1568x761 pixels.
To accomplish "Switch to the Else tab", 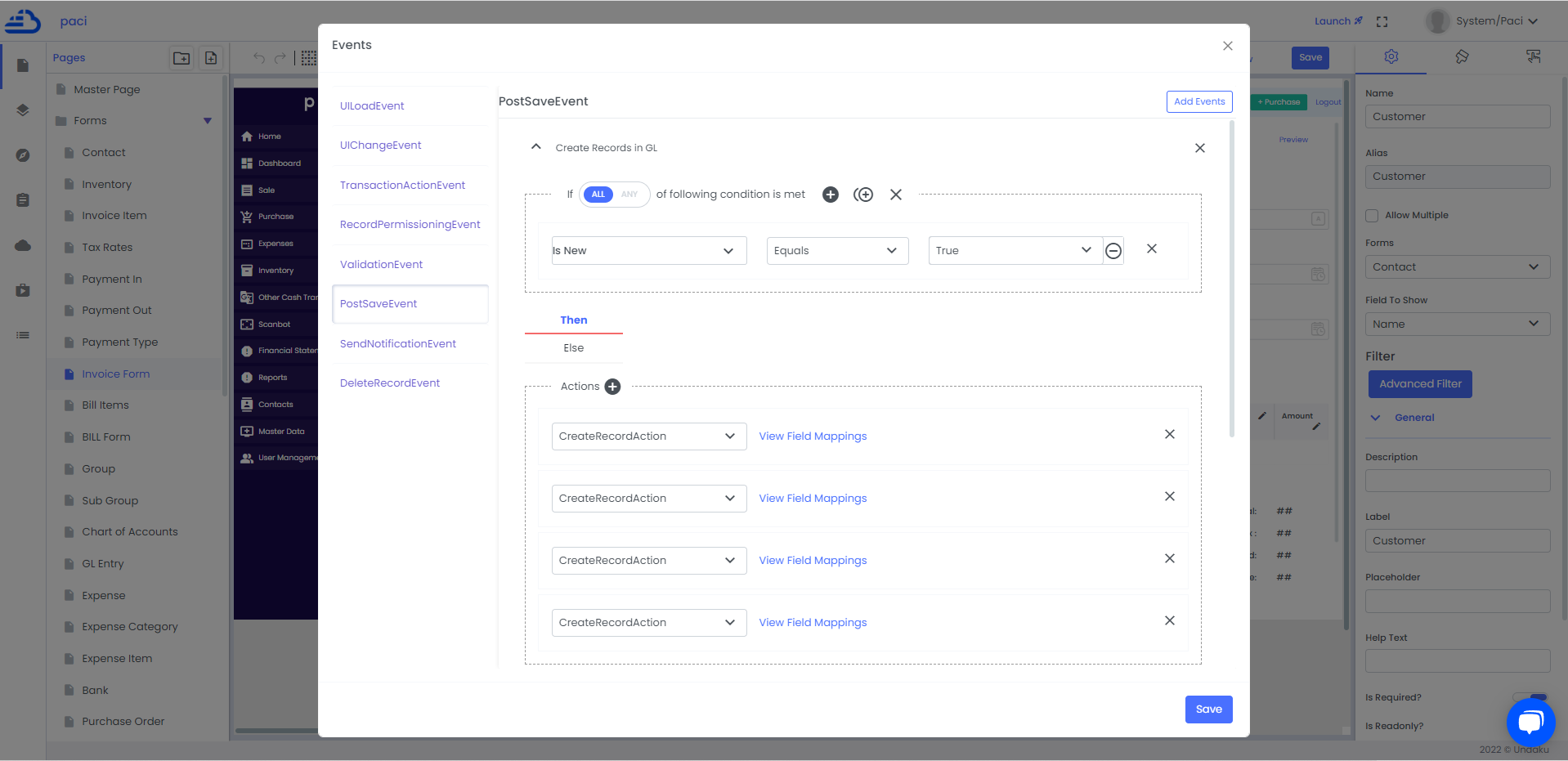I will (573, 348).
